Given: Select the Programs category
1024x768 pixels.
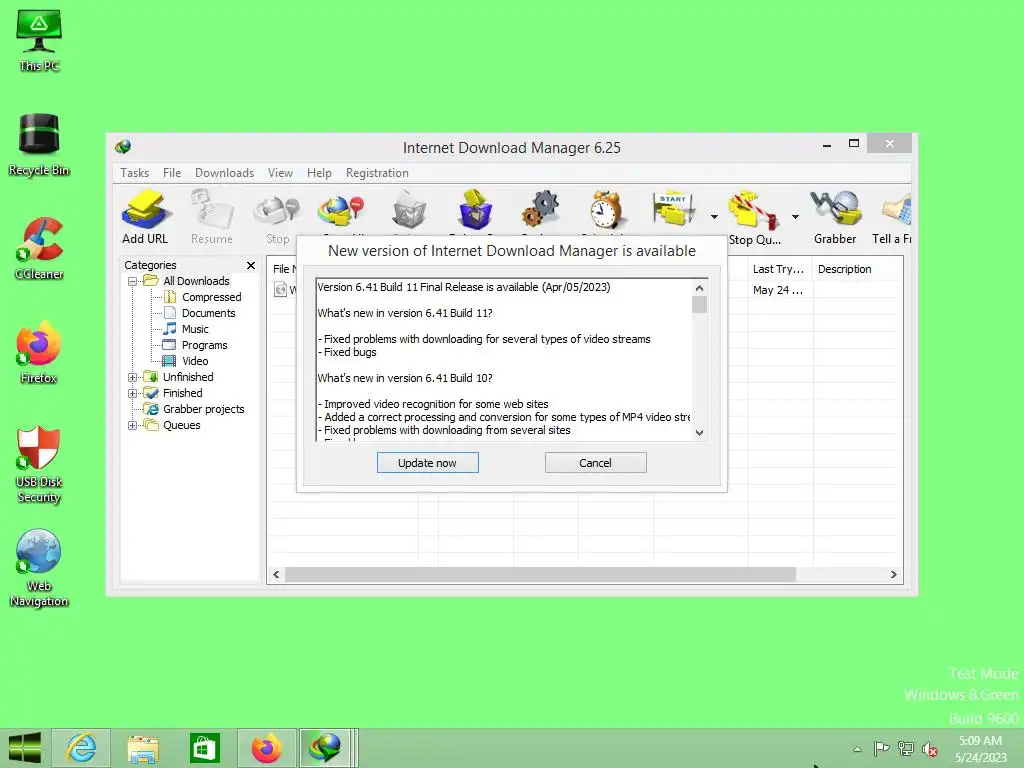Looking at the screenshot, I should pos(204,345).
